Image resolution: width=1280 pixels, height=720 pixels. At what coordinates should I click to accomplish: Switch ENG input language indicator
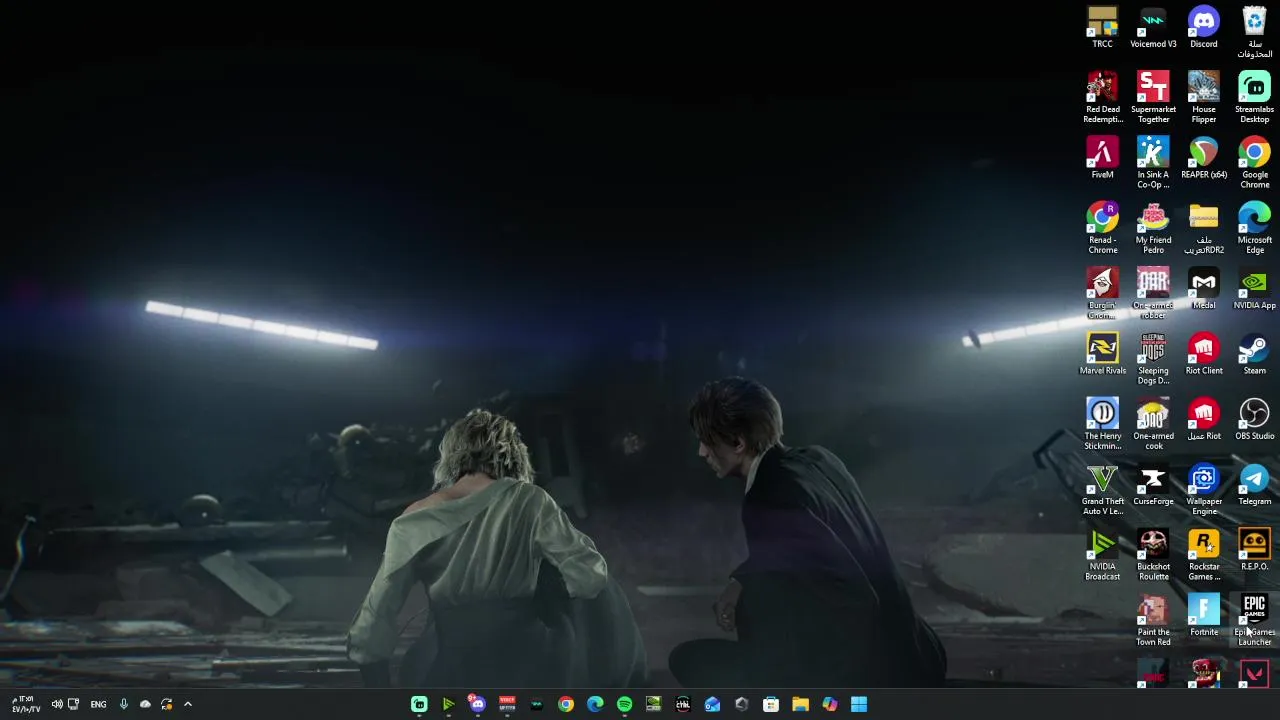point(98,704)
